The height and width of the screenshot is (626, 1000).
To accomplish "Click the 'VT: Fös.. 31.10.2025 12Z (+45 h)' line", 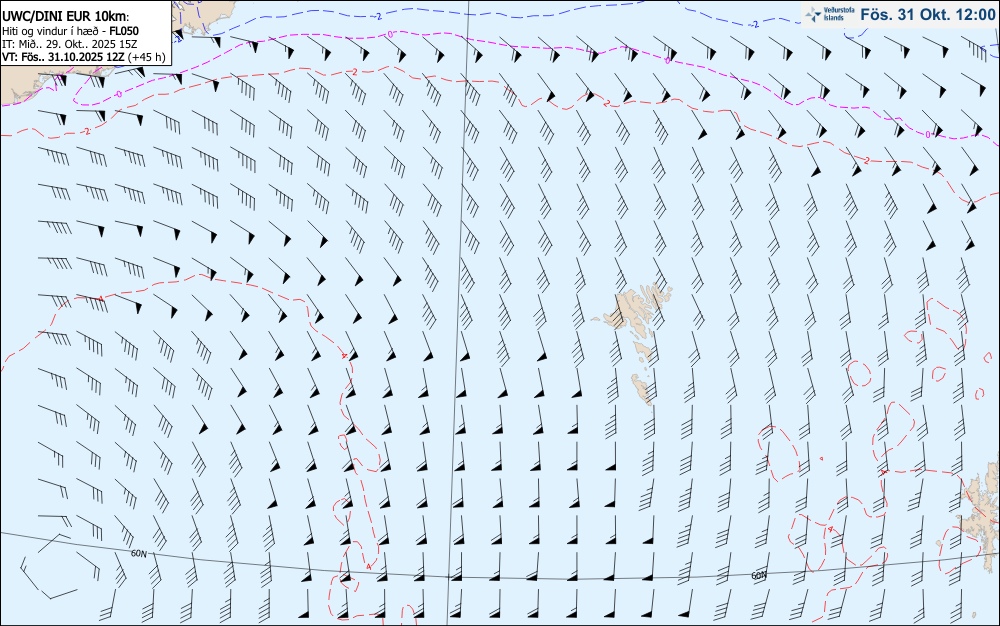I will [84, 57].
